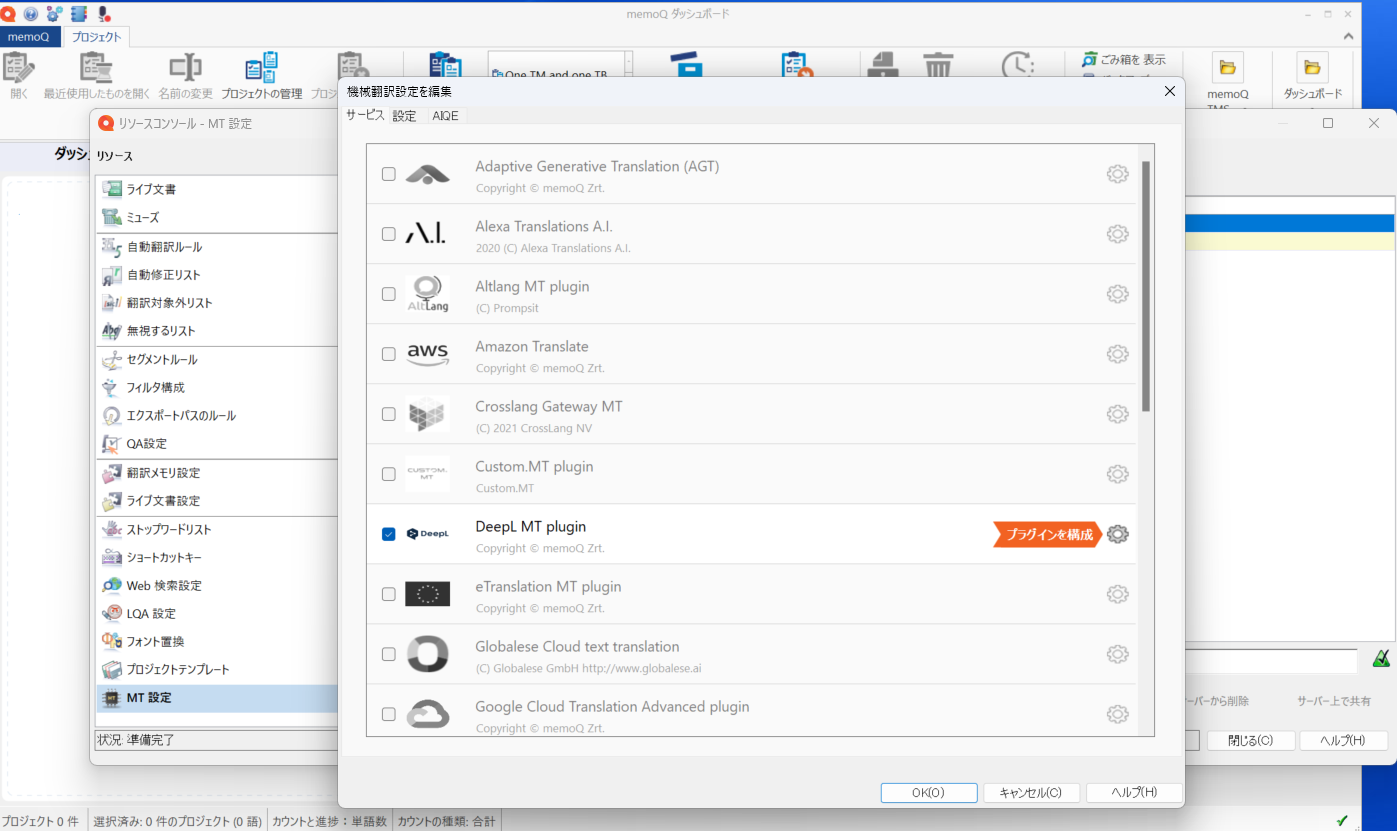
Task: Click ヘルプ(H) in MT settings dialog
Action: coord(1134,792)
